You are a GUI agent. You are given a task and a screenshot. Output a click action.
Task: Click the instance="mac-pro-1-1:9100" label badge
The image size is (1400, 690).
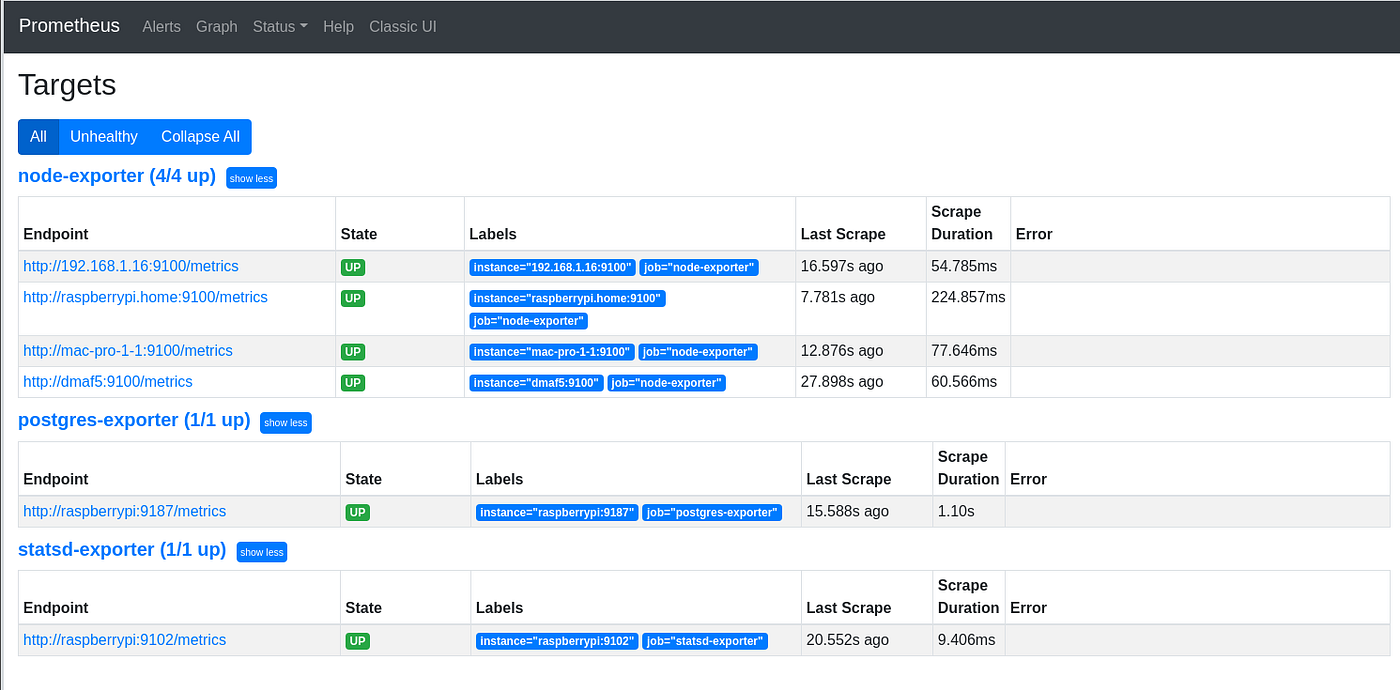coord(553,351)
